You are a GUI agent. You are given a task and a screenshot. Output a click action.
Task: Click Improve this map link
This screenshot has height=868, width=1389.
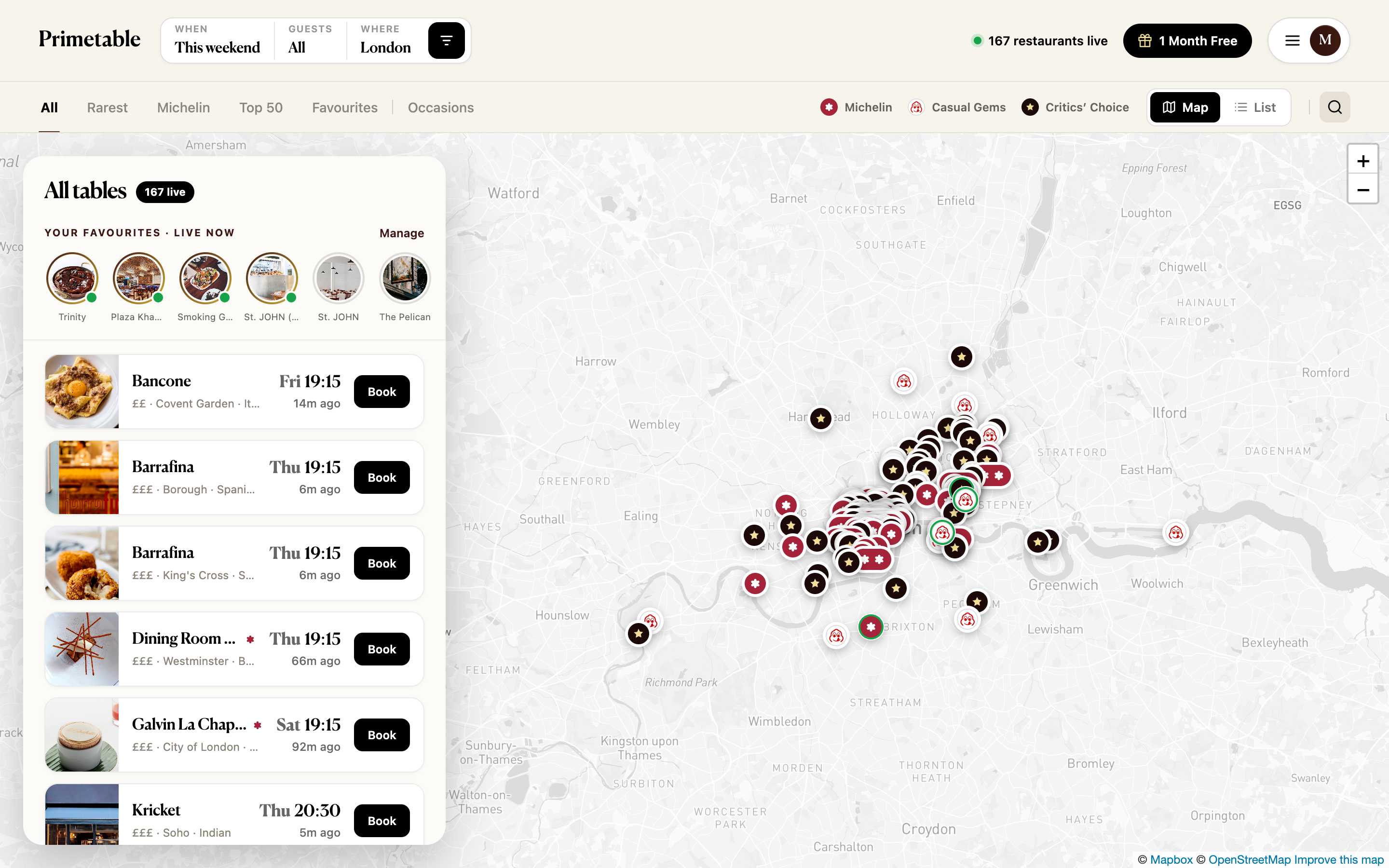(x=1338, y=859)
